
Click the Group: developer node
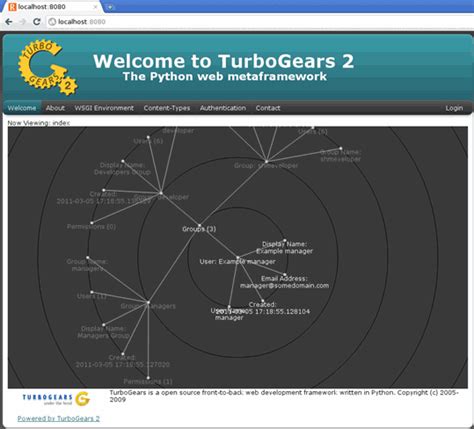pyautogui.click(x=161, y=197)
